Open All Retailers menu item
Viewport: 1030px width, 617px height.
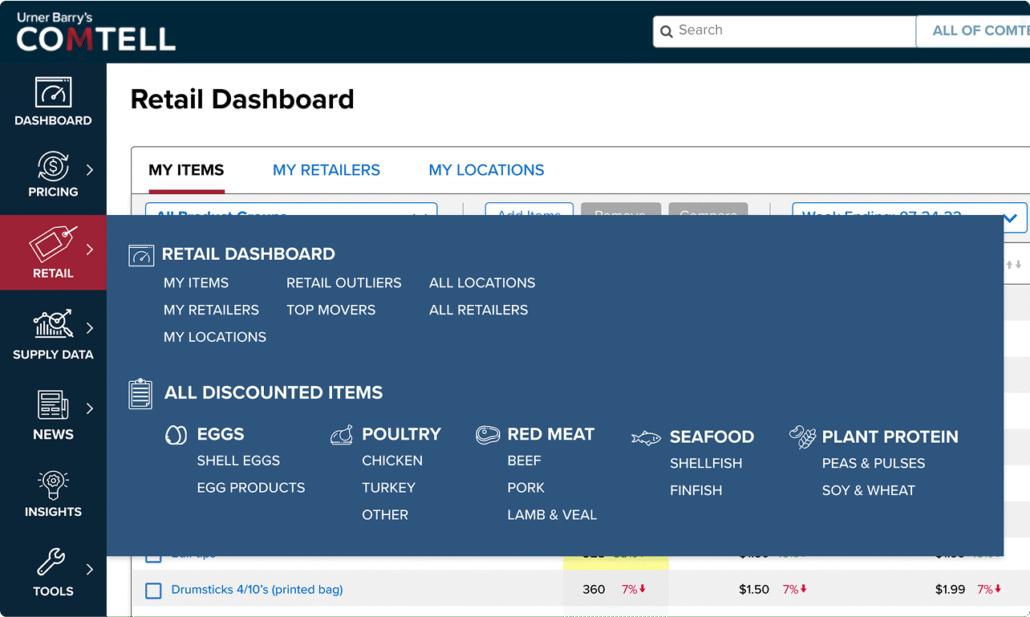478,310
